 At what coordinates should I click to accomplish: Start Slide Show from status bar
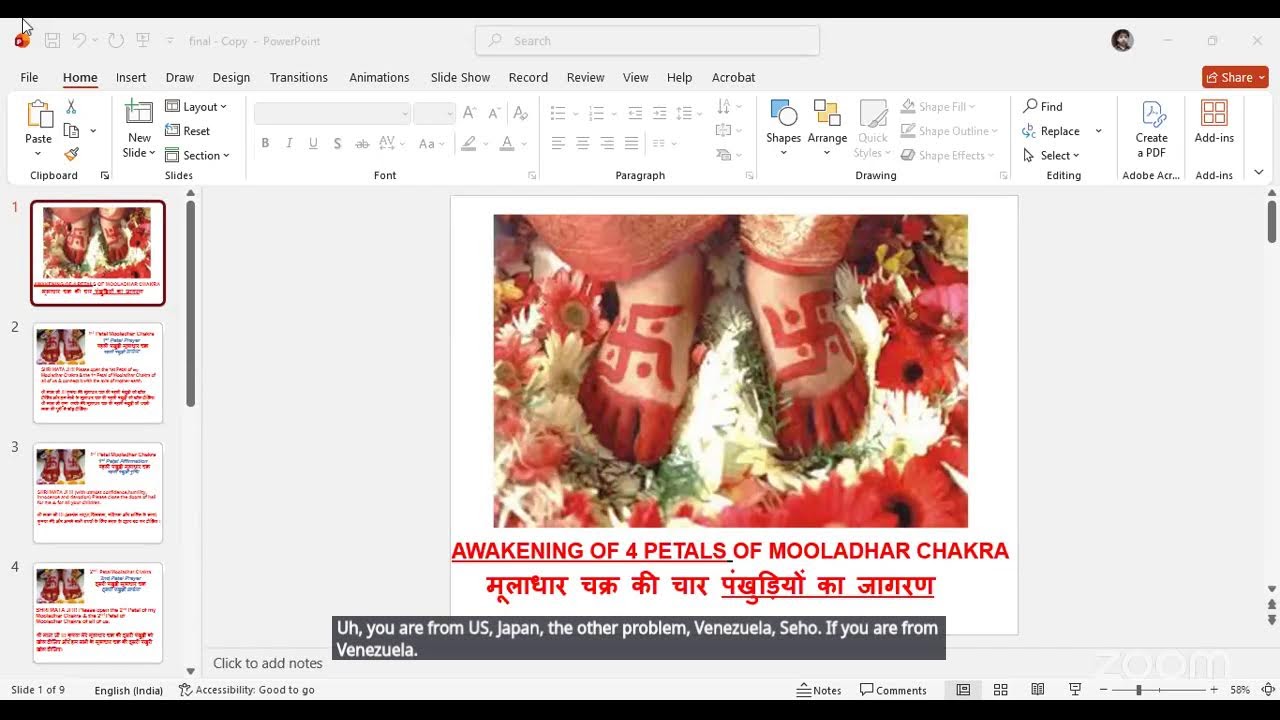pos(1075,690)
